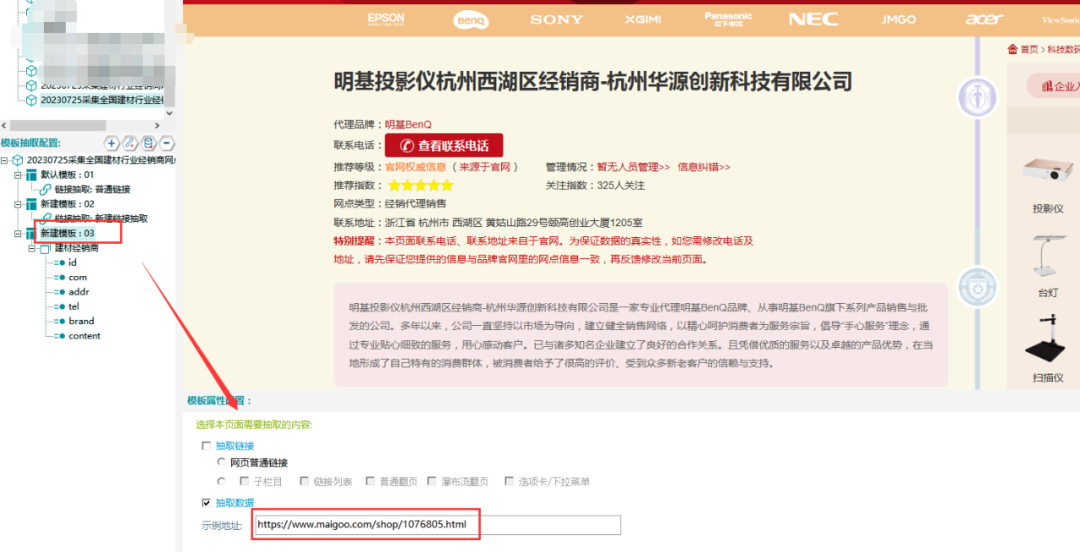1080x552 pixels.
Task: Click the field icon beside id
Action: point(60,263)
